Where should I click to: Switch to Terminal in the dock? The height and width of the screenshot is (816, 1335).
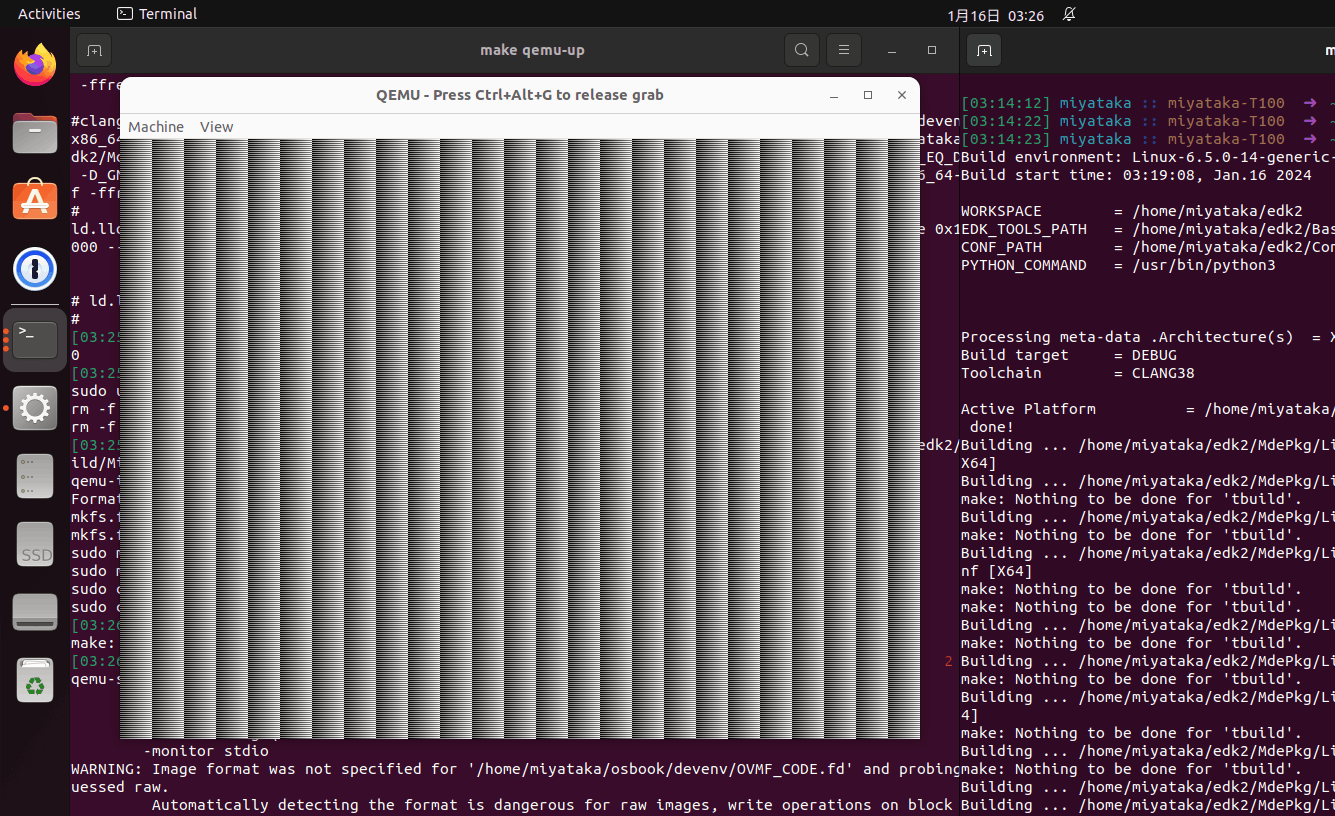35,340
